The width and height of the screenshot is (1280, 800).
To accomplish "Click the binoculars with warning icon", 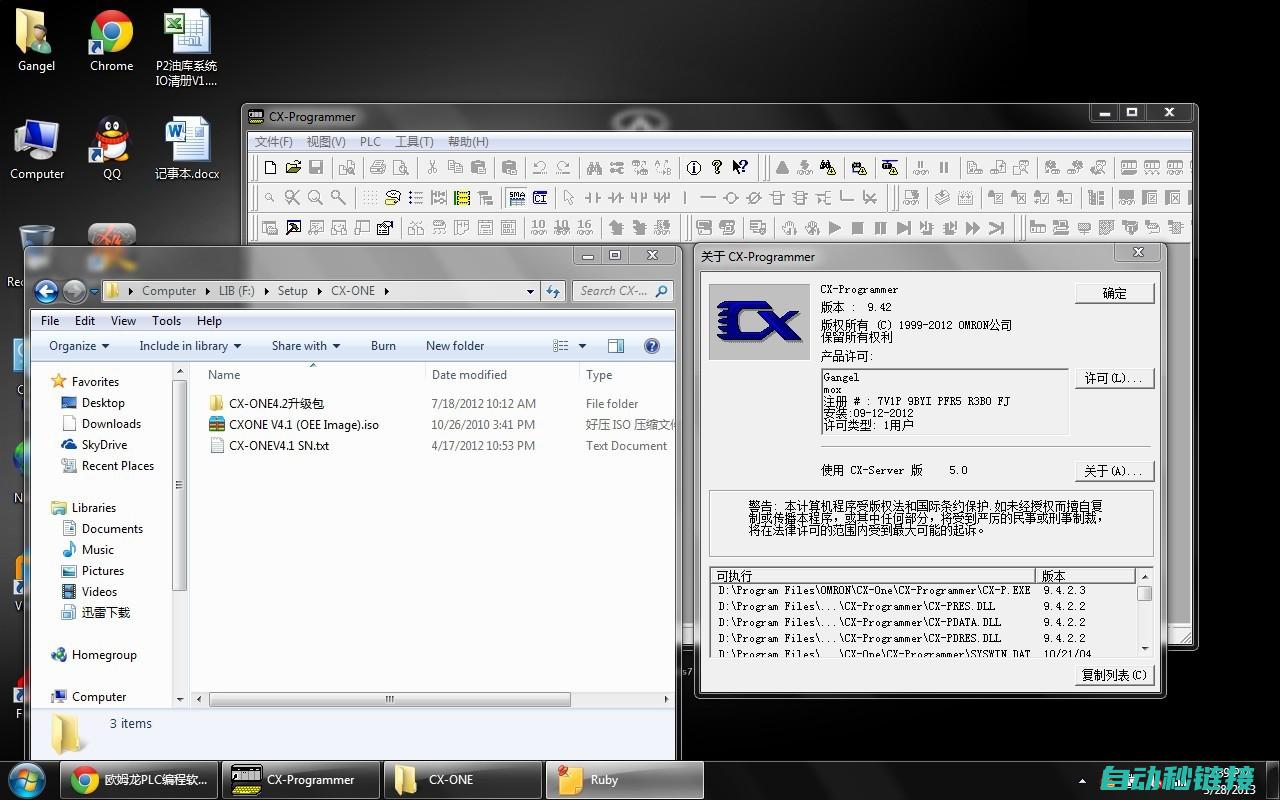I will [x=828, y=167].
